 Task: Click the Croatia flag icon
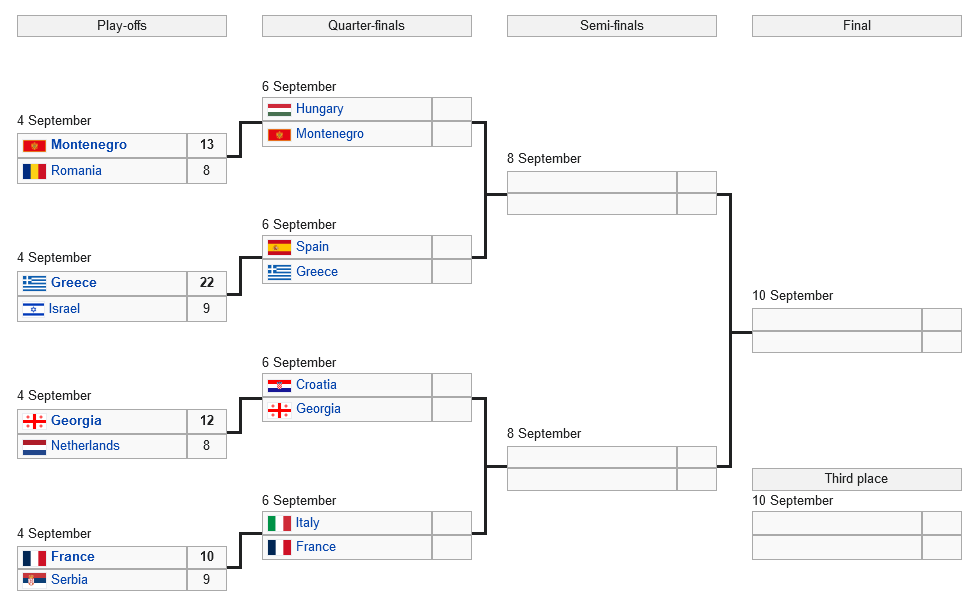pyautogui.click(x=279, y=385)
